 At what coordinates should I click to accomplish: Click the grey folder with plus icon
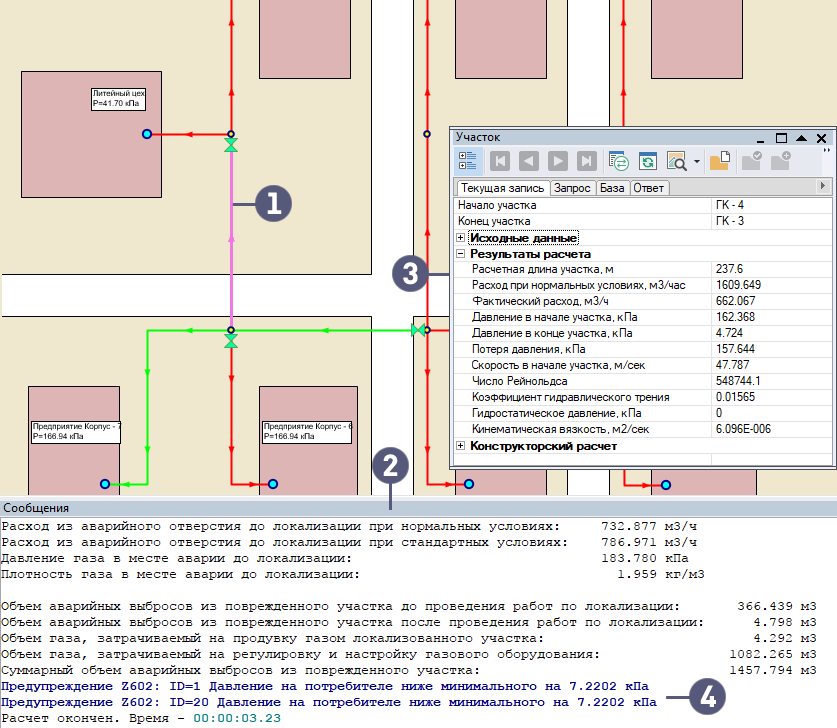[x=780, y=161]
